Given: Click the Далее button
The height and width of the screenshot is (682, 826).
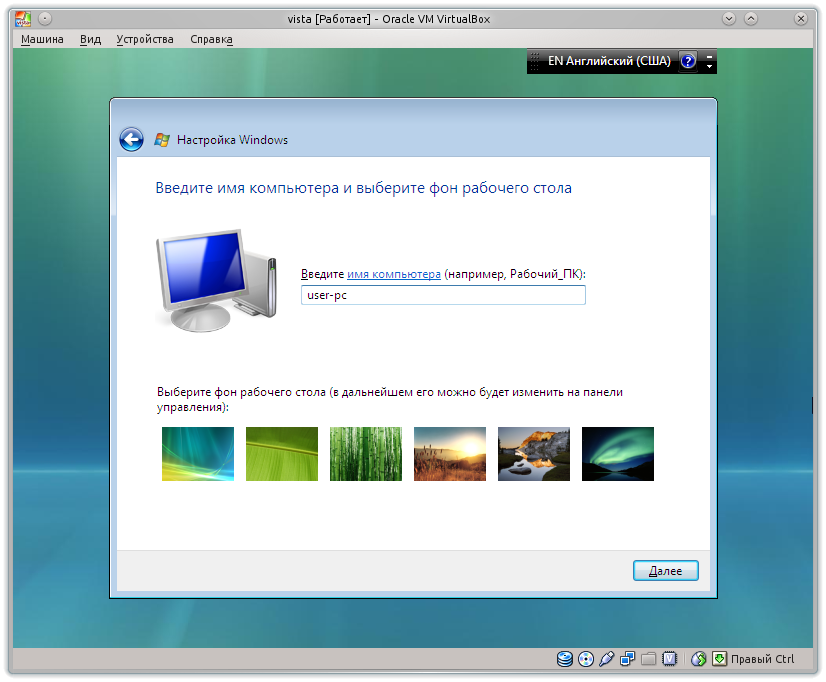Looking at the screenshot, I should [665, 570].
